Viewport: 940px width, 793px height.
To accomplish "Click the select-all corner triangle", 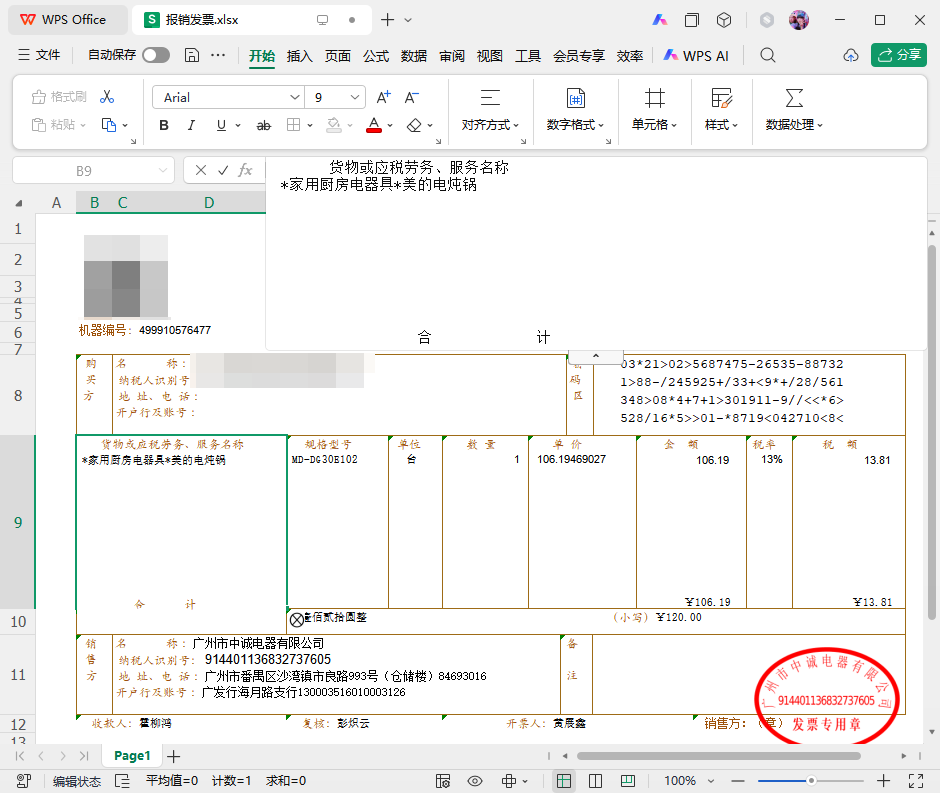I will (19, 203).
